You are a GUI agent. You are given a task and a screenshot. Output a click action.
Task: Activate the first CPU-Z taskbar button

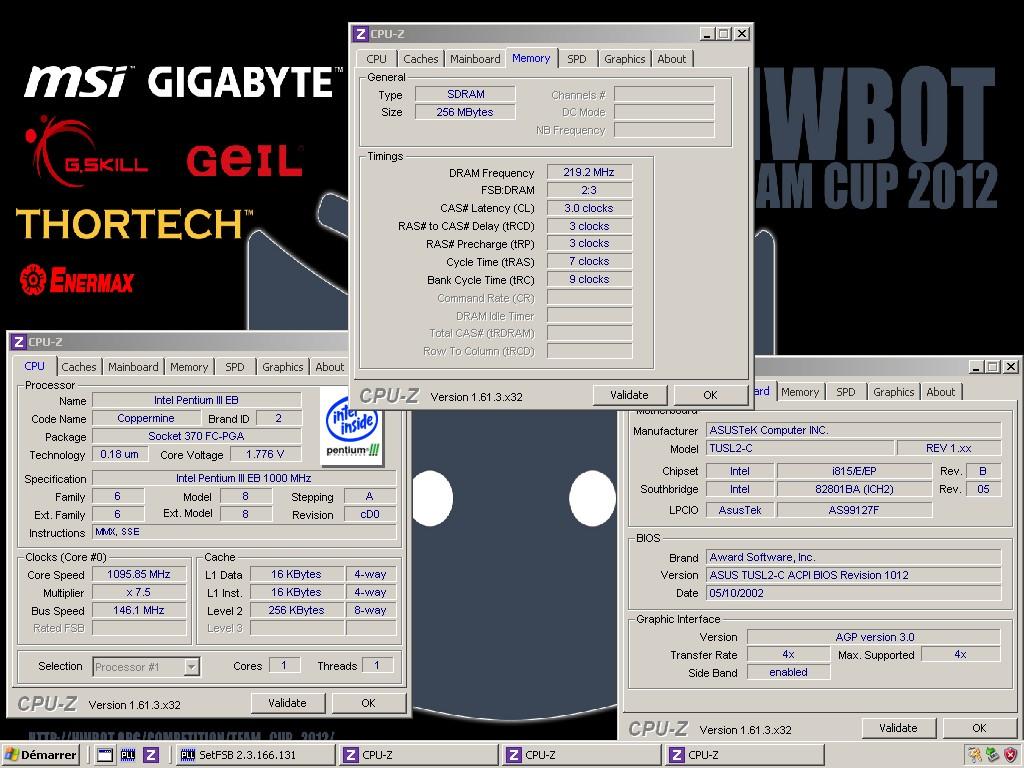pyautogui.click(x=418, y=755)
